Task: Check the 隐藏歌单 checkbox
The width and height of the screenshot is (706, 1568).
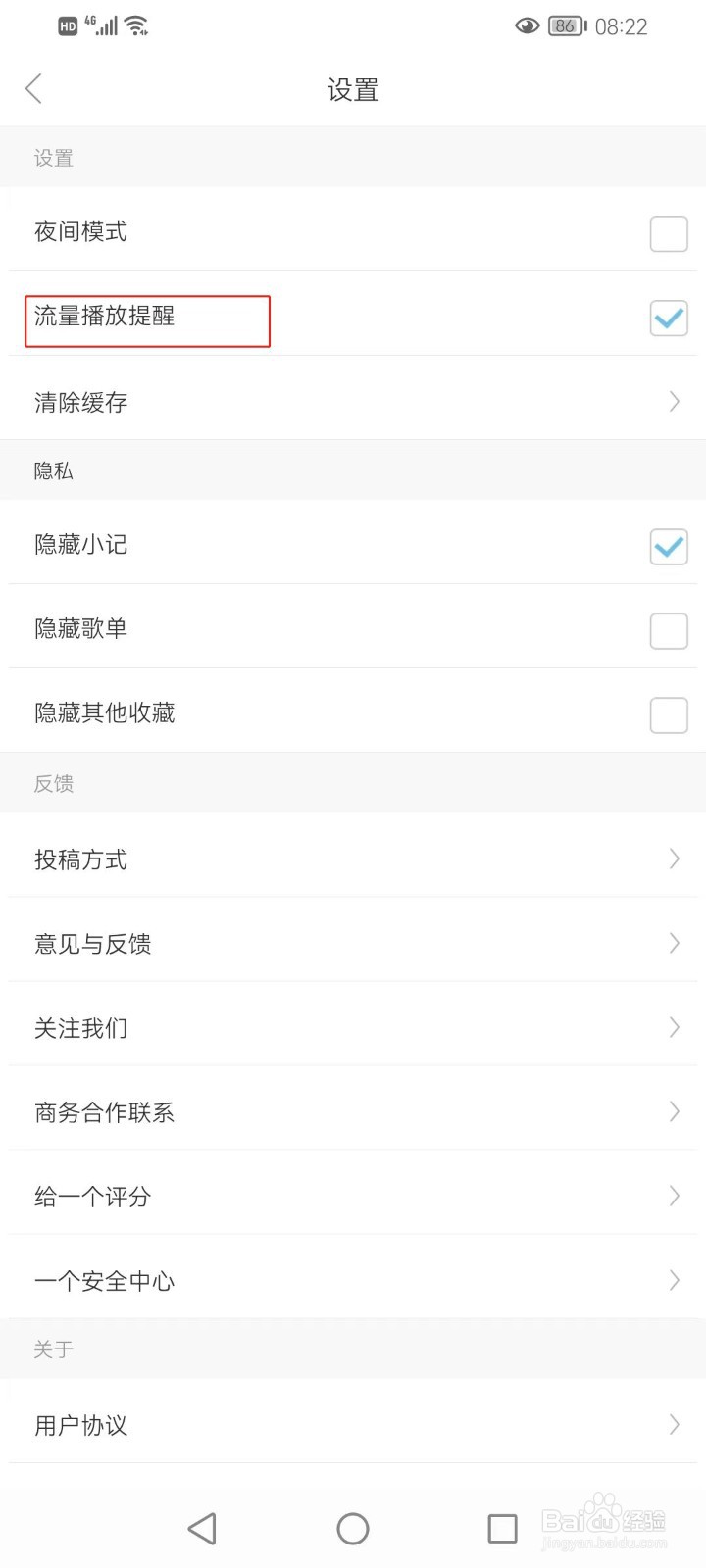Action: tap(669, 630)
